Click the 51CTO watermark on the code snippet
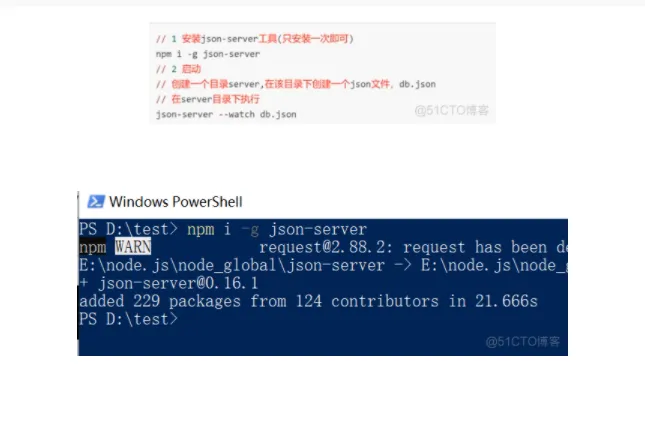Viewport: 645px width, 427px height. [x=452, y=110]
